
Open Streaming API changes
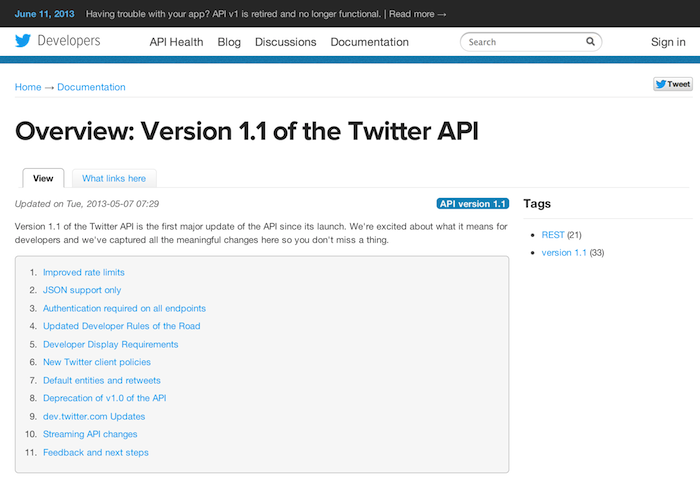click(x=90, y=434)
